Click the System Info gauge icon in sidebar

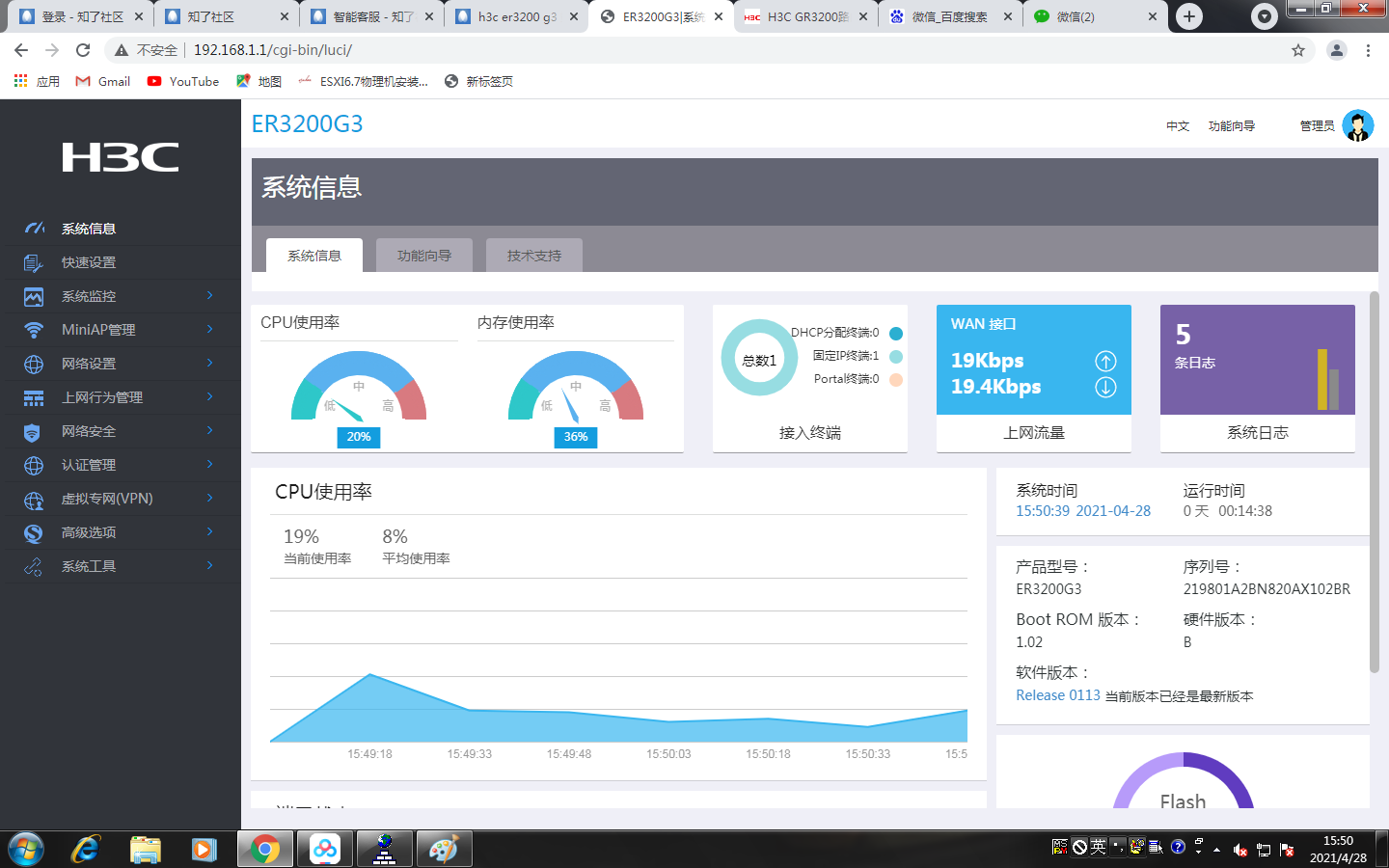coord(34,229)
